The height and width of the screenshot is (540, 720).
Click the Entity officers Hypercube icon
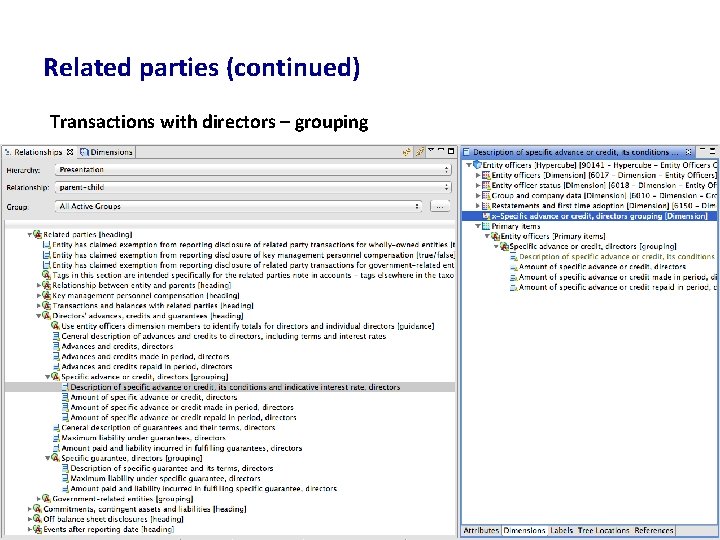pos(477,165)
